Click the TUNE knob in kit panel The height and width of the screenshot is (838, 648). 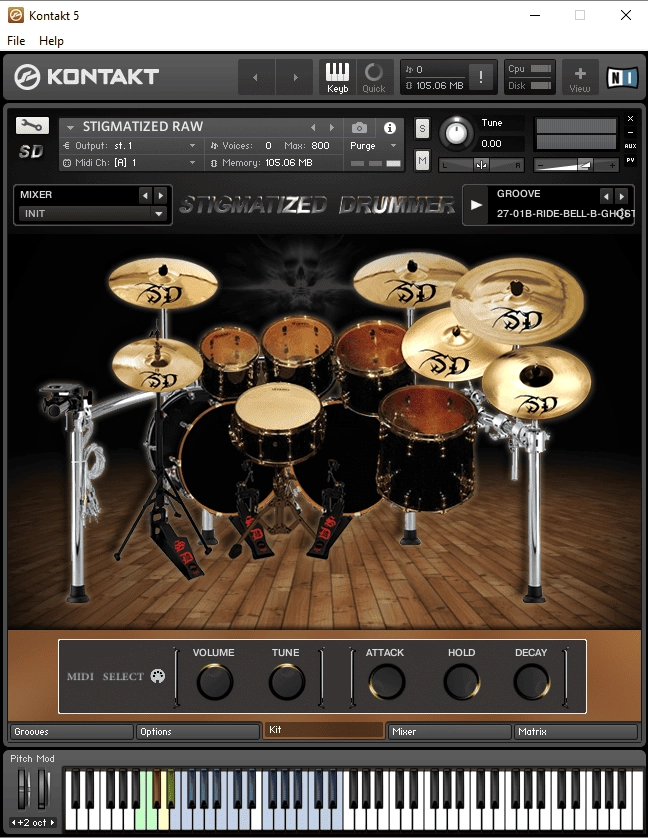pos(287,682)
